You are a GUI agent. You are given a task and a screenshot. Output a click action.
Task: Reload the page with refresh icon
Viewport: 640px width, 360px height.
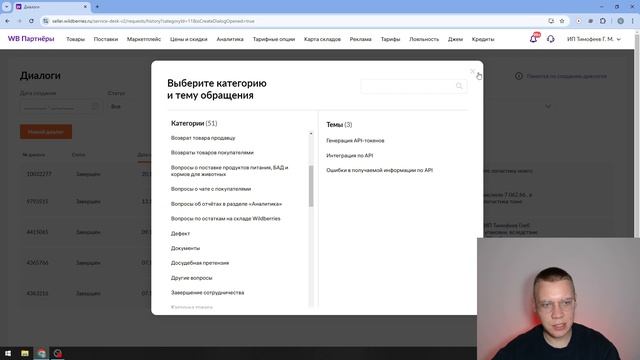pos(31,21)
